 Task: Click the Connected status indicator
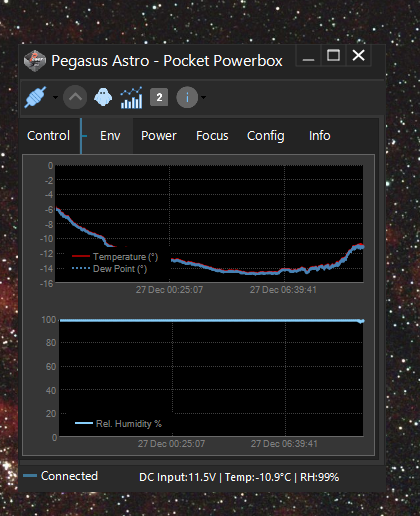coord(61,476)
